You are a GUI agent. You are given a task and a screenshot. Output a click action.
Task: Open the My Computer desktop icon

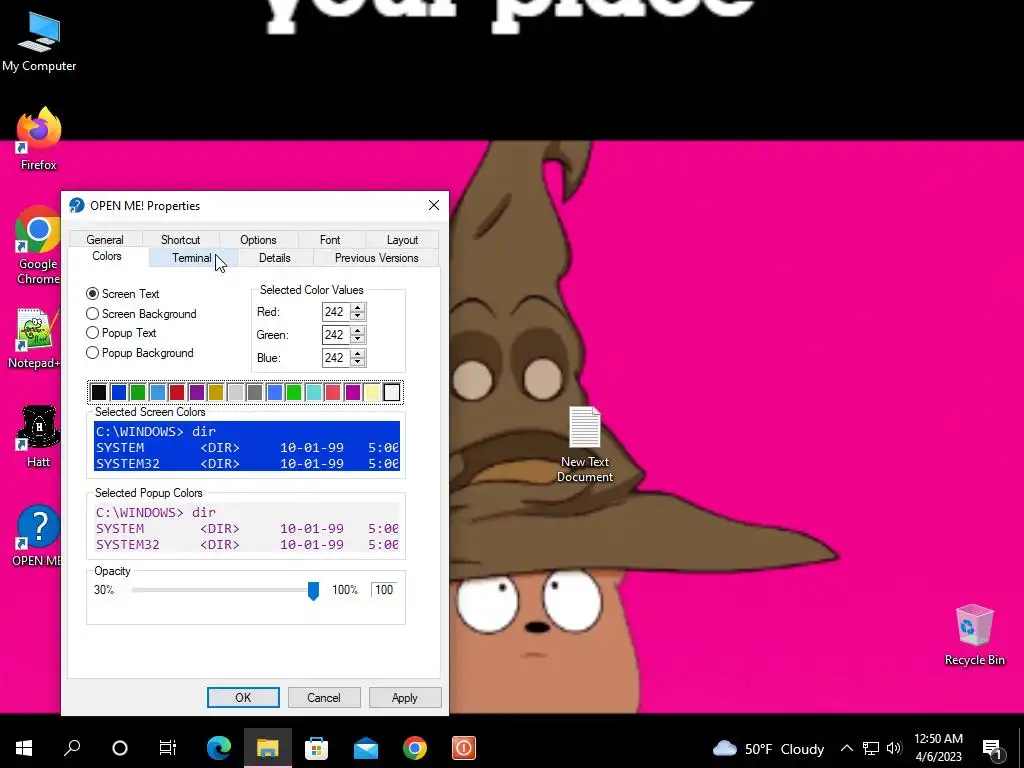pyautogui.click(x=39, y=42)
